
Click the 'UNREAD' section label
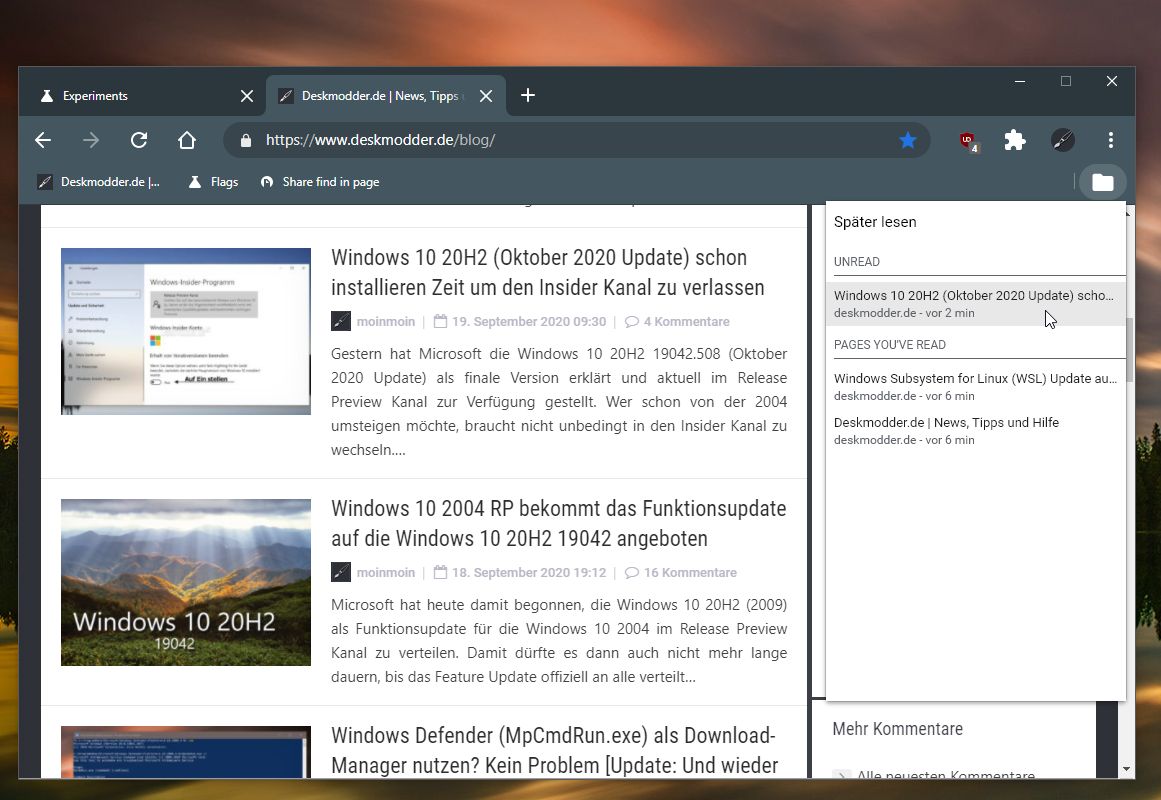[857, 262]
